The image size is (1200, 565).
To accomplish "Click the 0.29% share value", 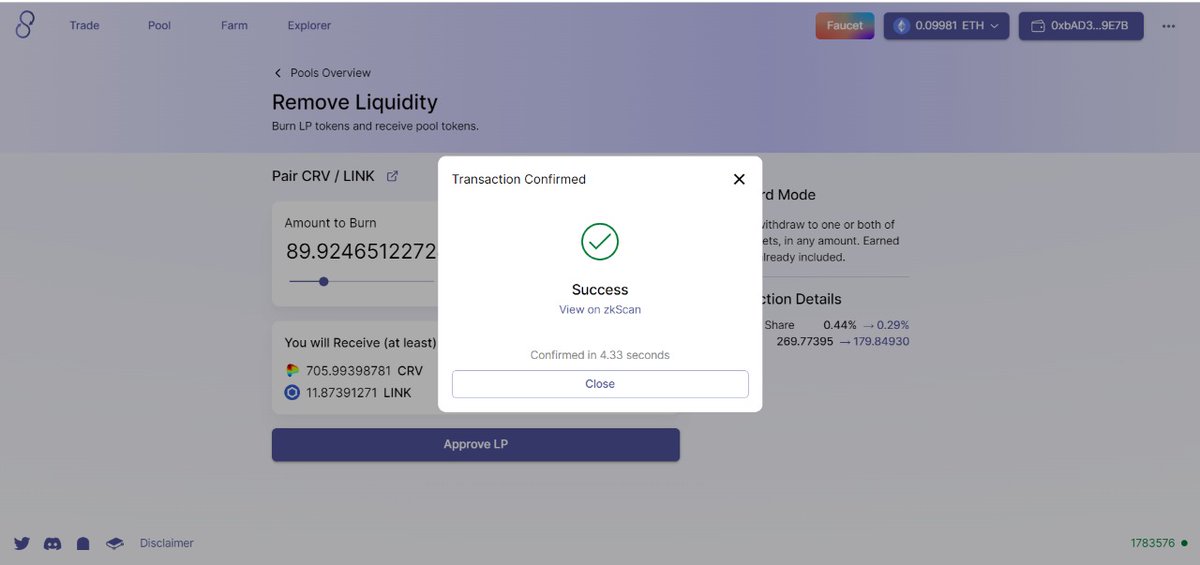I will click(x=893, y=325).
